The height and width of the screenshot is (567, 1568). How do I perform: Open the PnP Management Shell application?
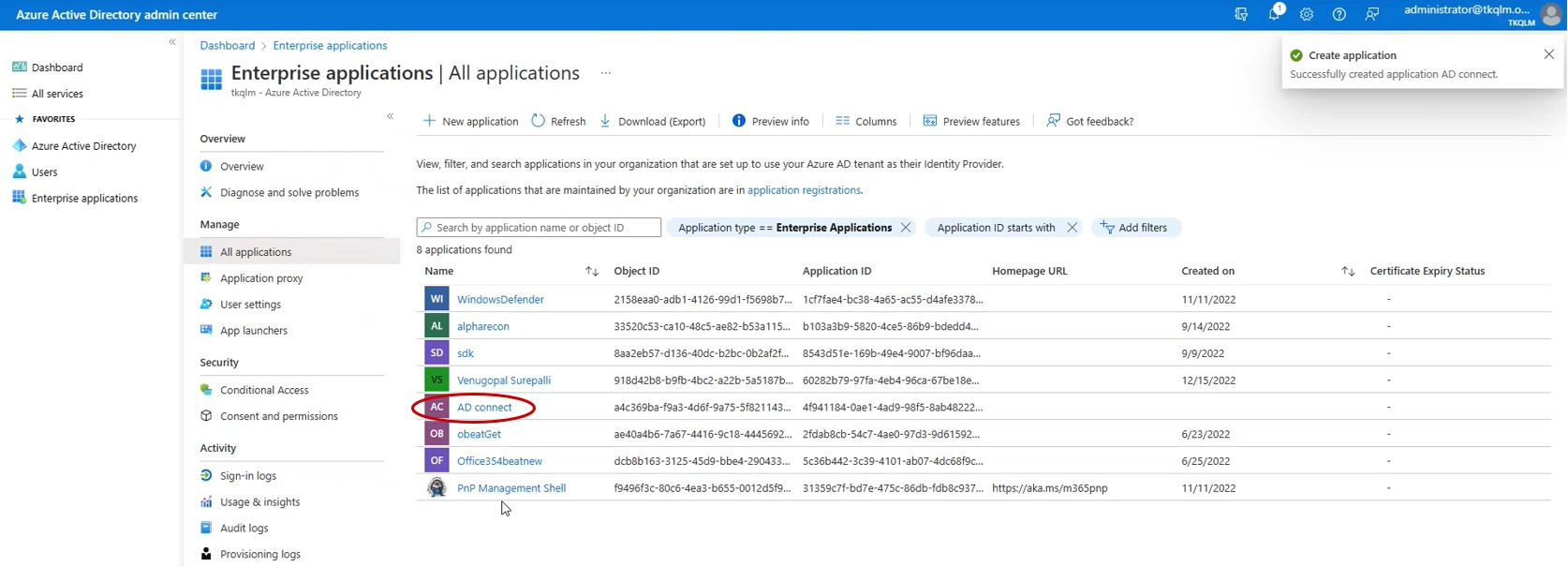[511, 488]
